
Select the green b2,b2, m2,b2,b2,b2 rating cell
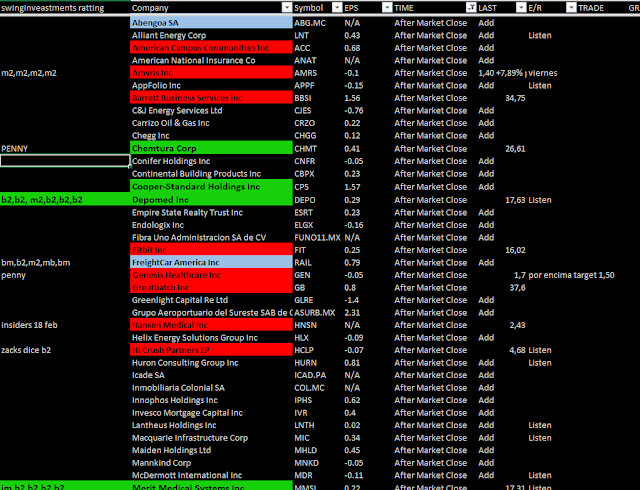pos(65,200)
